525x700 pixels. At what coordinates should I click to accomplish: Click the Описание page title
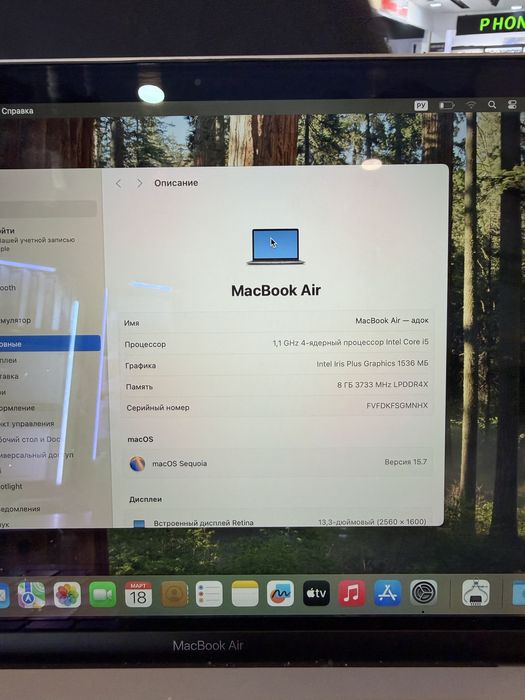click(176, 183)
